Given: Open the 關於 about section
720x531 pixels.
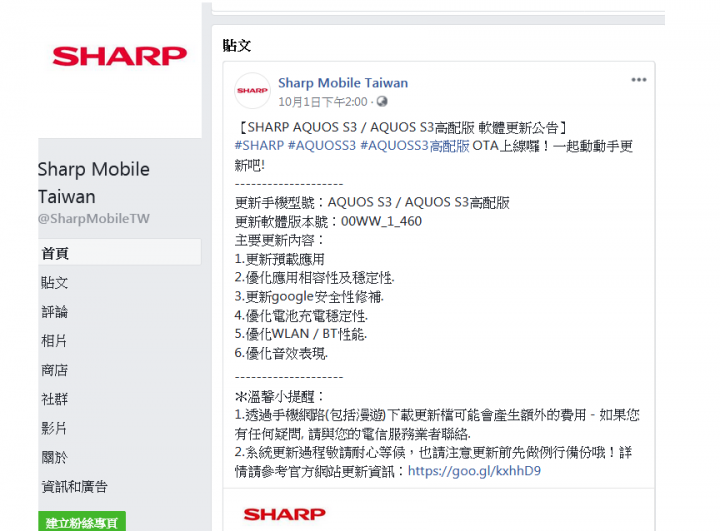Looking at the screenshot, I should coord(54,458).
